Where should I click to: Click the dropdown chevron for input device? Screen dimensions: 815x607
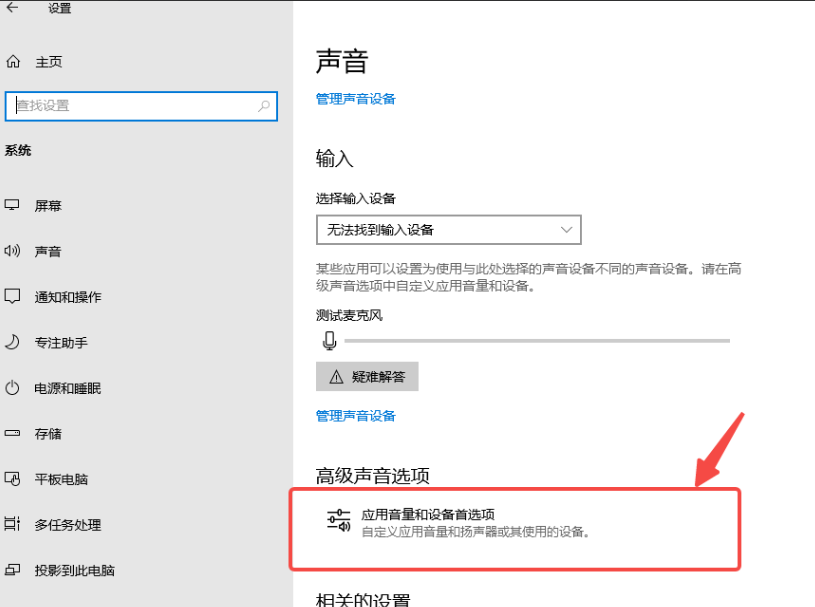tap(567, 230)
